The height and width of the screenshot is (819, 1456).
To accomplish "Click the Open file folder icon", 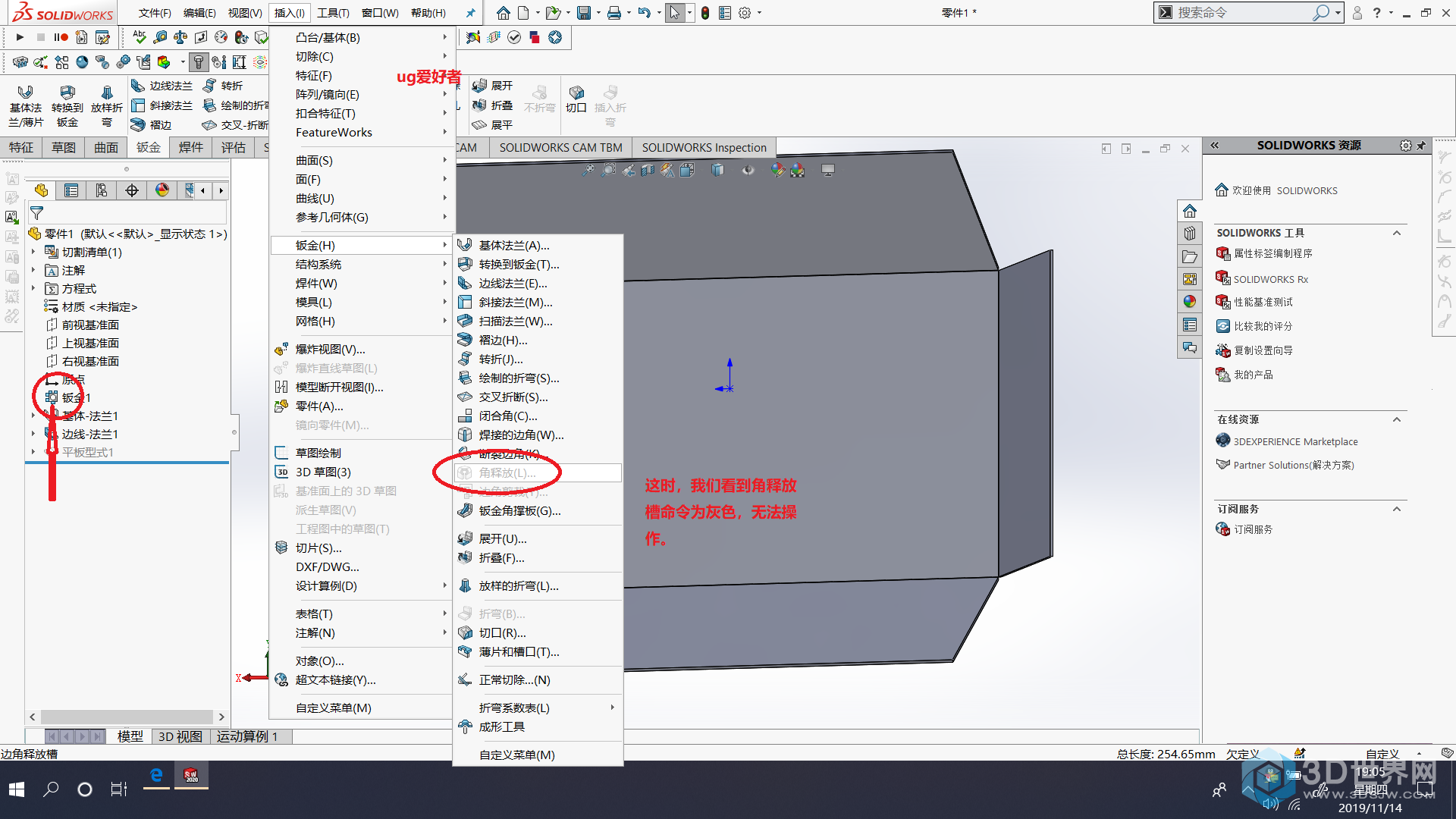I will point(553,13).
